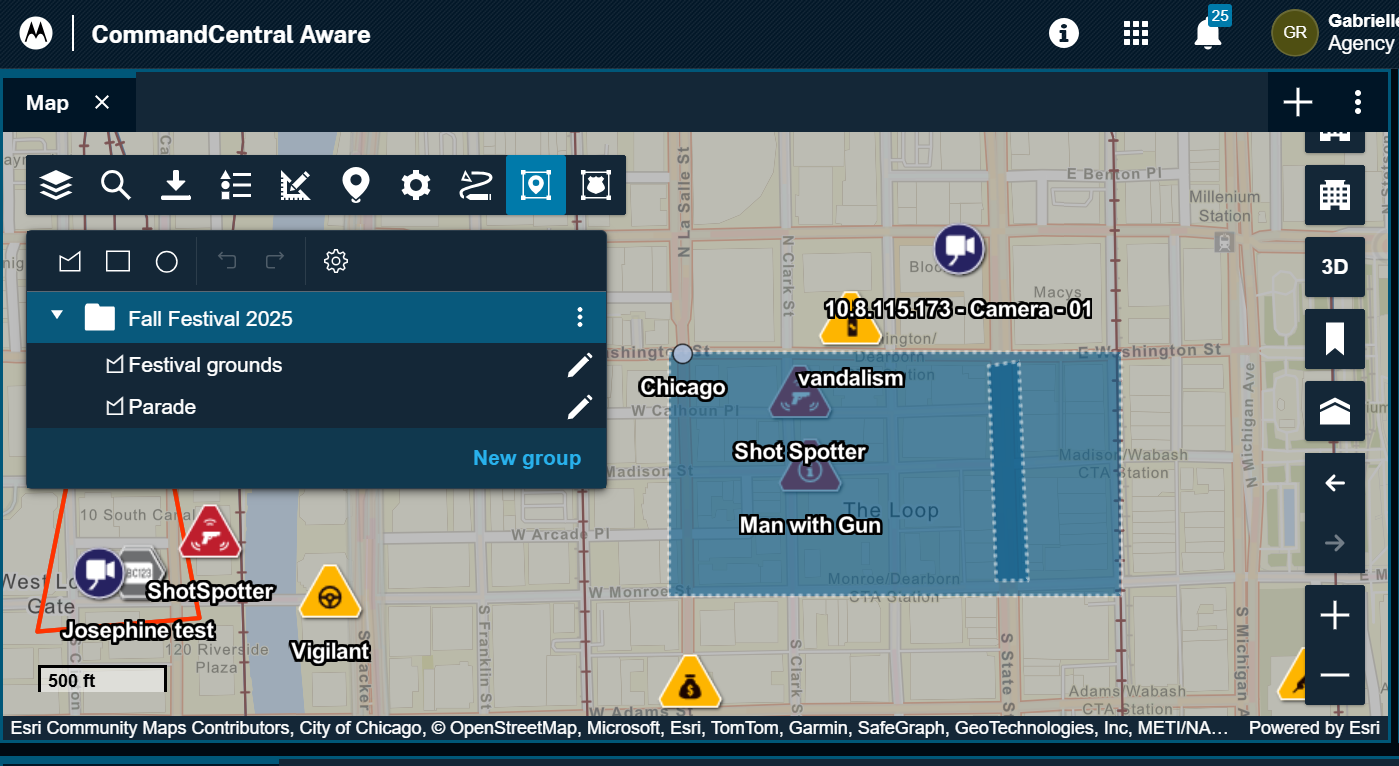The height and width of the screenshot is (766, 1399).
Task: Choose the circle draw shape
Action: pyautogui.click(x=167, y=262)
